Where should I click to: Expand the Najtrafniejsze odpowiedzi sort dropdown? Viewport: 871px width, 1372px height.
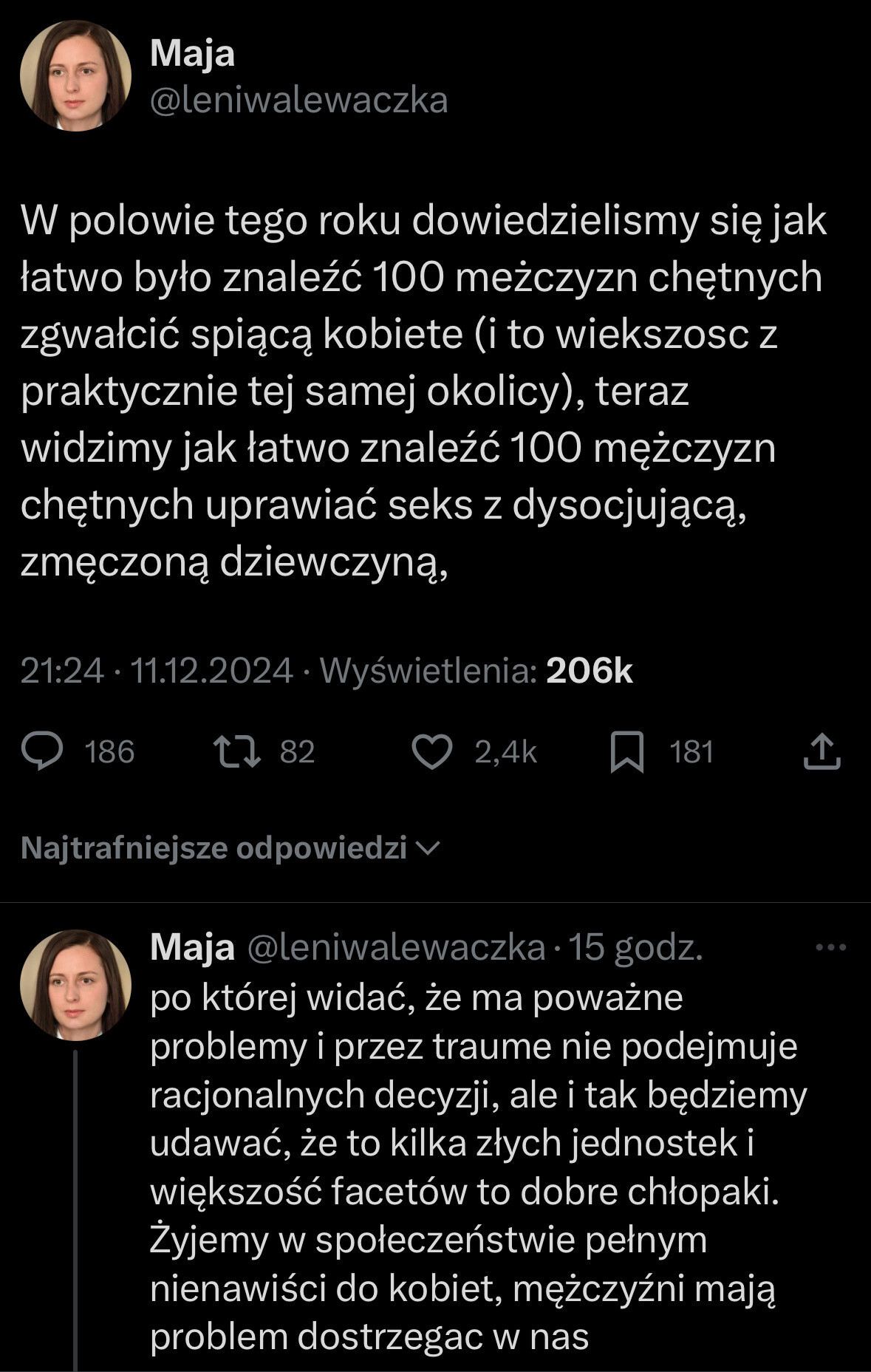pyautogui.click(x=214, y=848)
